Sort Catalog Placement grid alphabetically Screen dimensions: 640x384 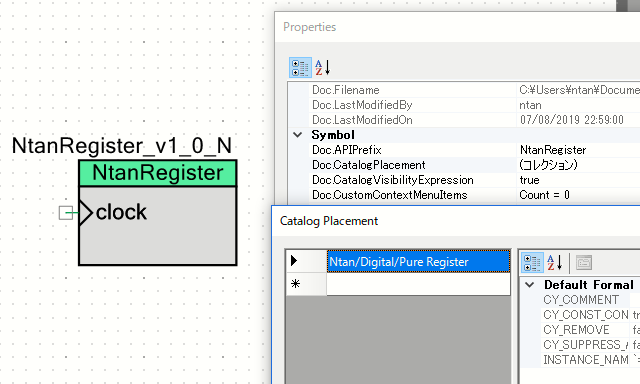pyautogui.click(x=554, y=262)
